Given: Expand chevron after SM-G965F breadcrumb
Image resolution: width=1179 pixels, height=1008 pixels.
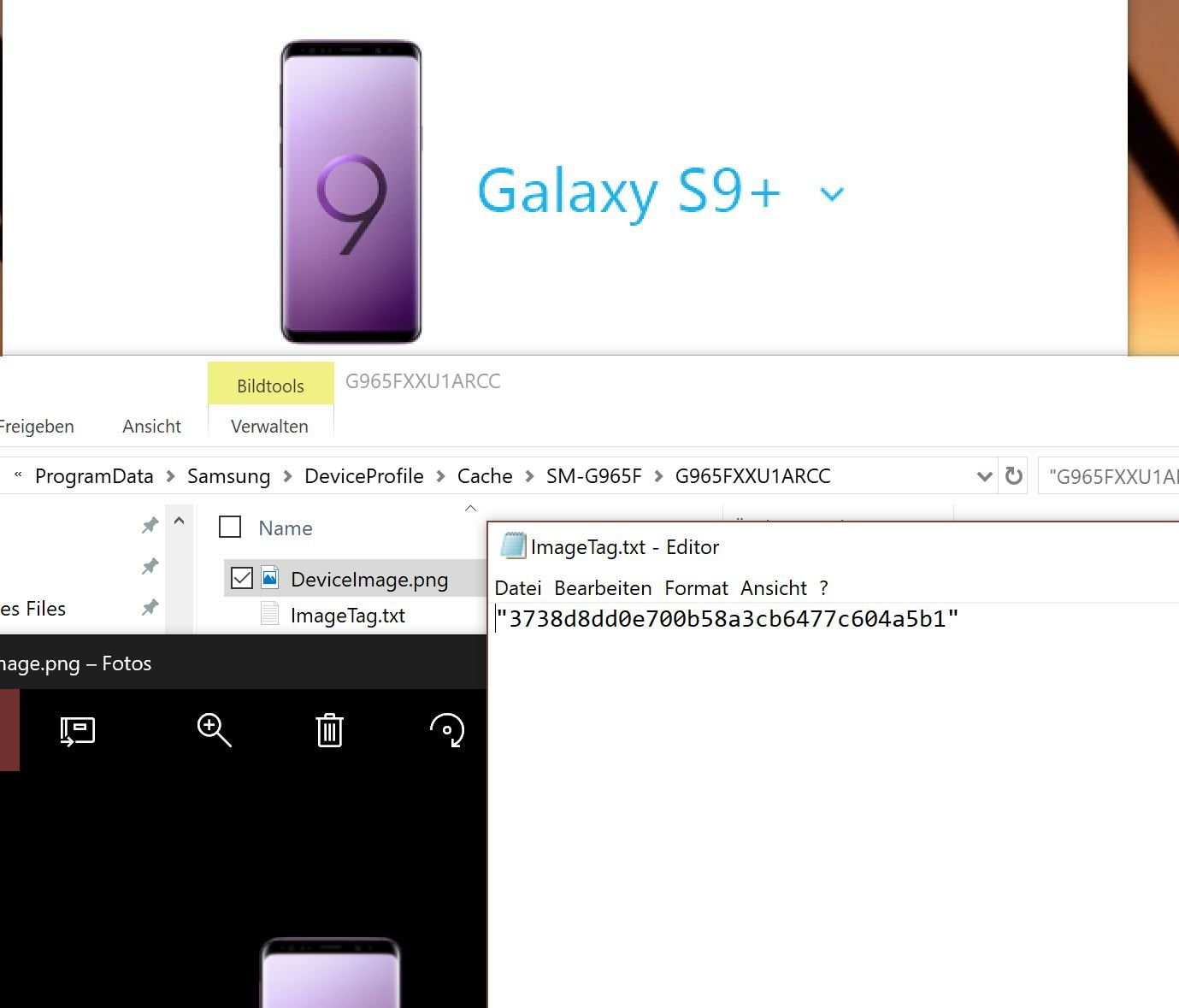Looking at the screenshot, I should [658, 476].
